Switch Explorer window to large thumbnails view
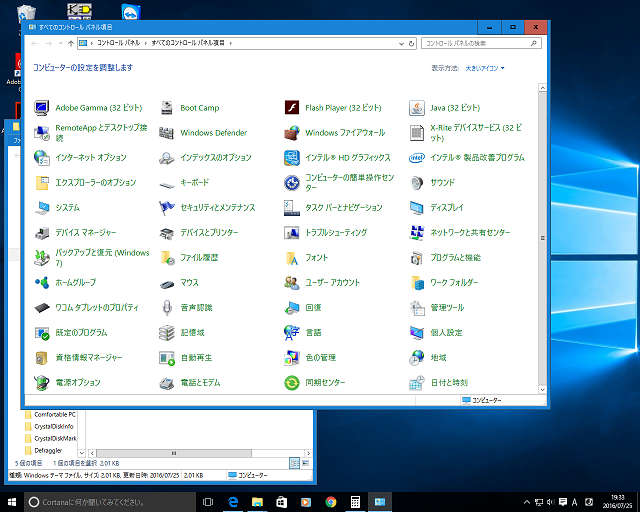The height and width of the screenshot is (512, 640). [x=305, y=463]
